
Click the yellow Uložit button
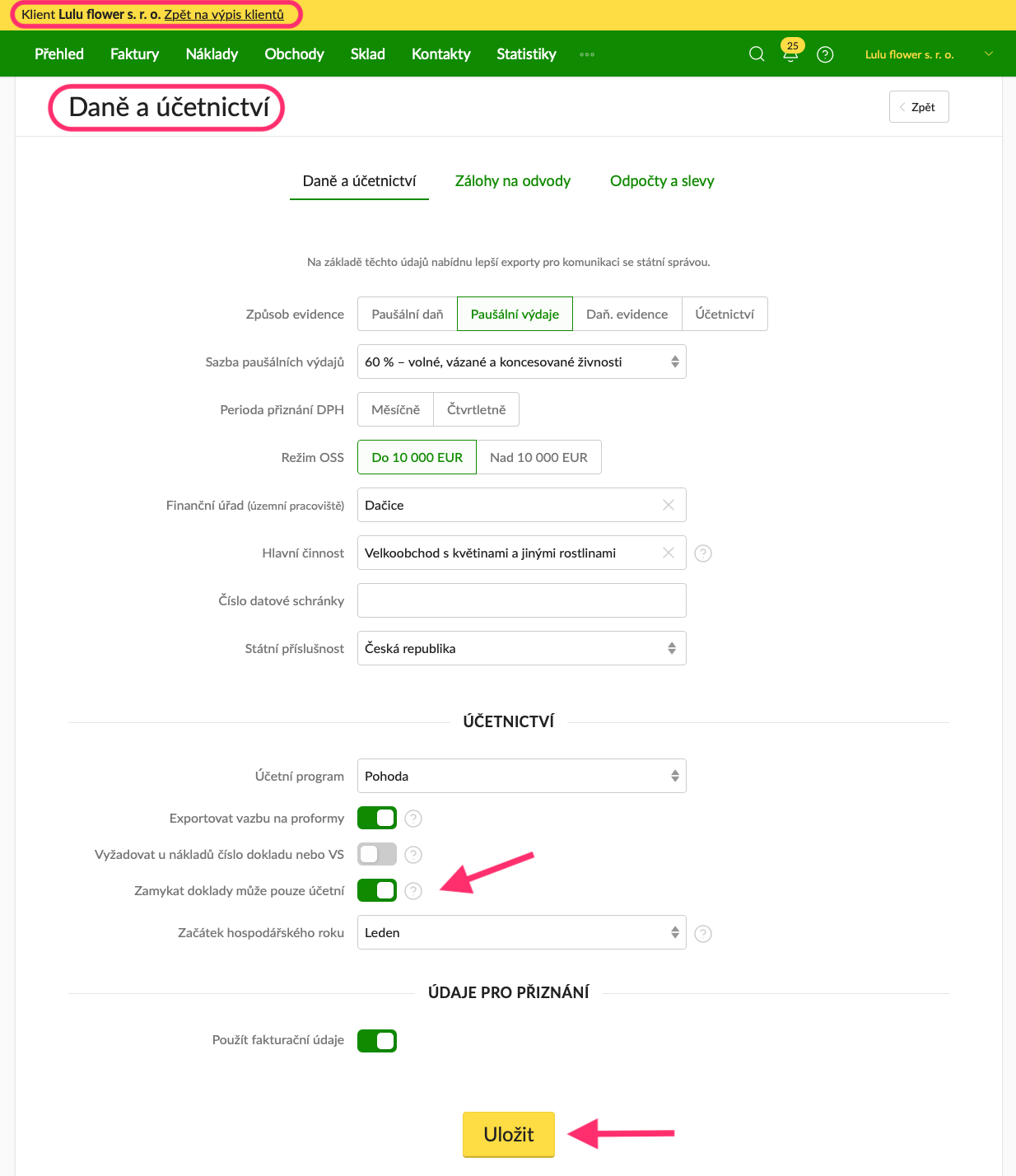click(x=508, y=1134)
